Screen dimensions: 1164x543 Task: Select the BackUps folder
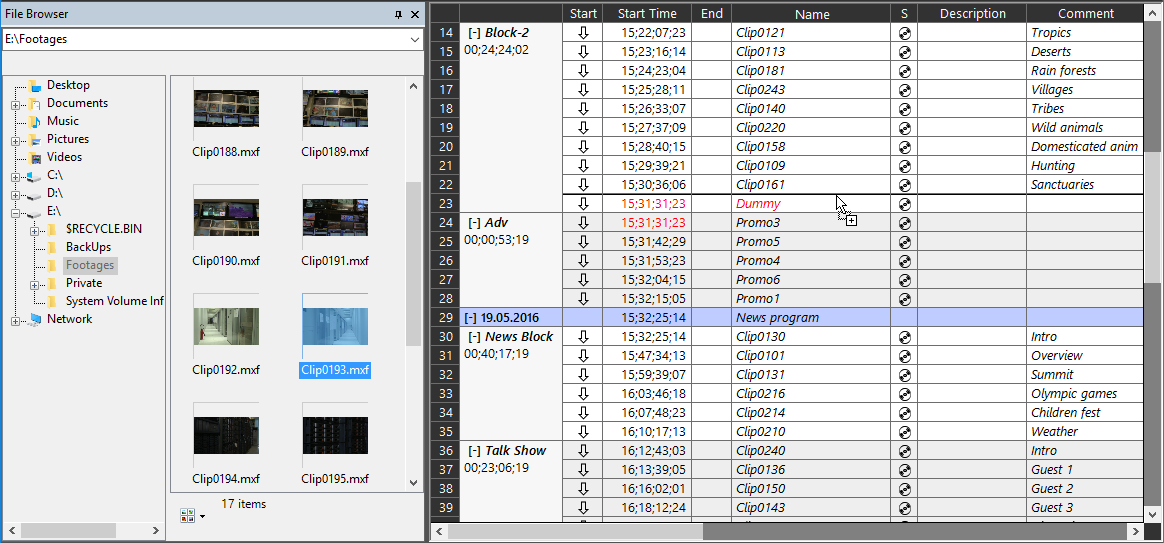88,247
